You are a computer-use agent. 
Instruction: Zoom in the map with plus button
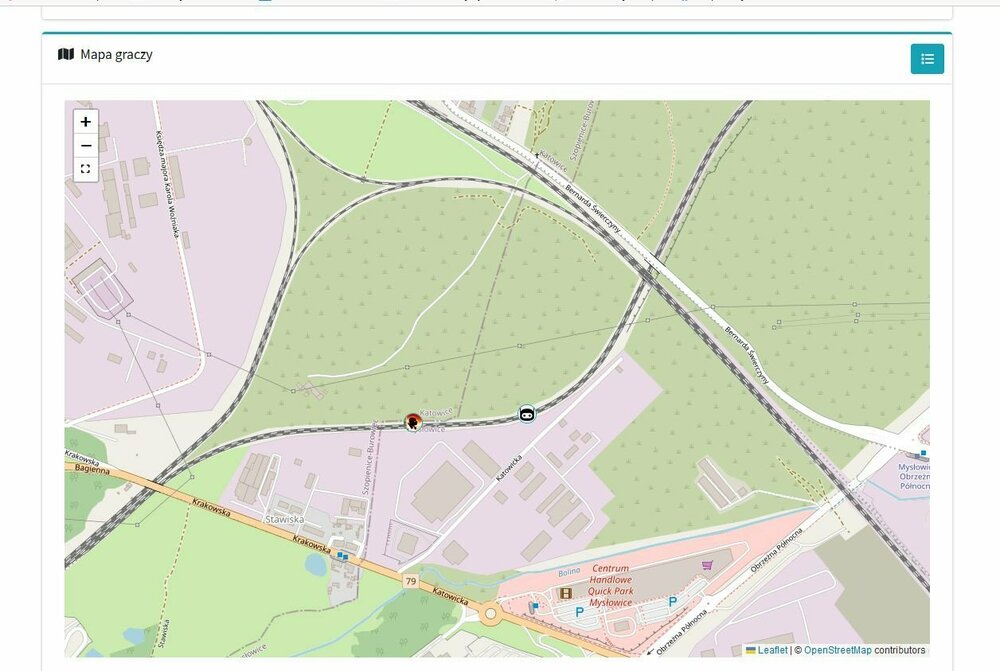(x=85, y=121)
